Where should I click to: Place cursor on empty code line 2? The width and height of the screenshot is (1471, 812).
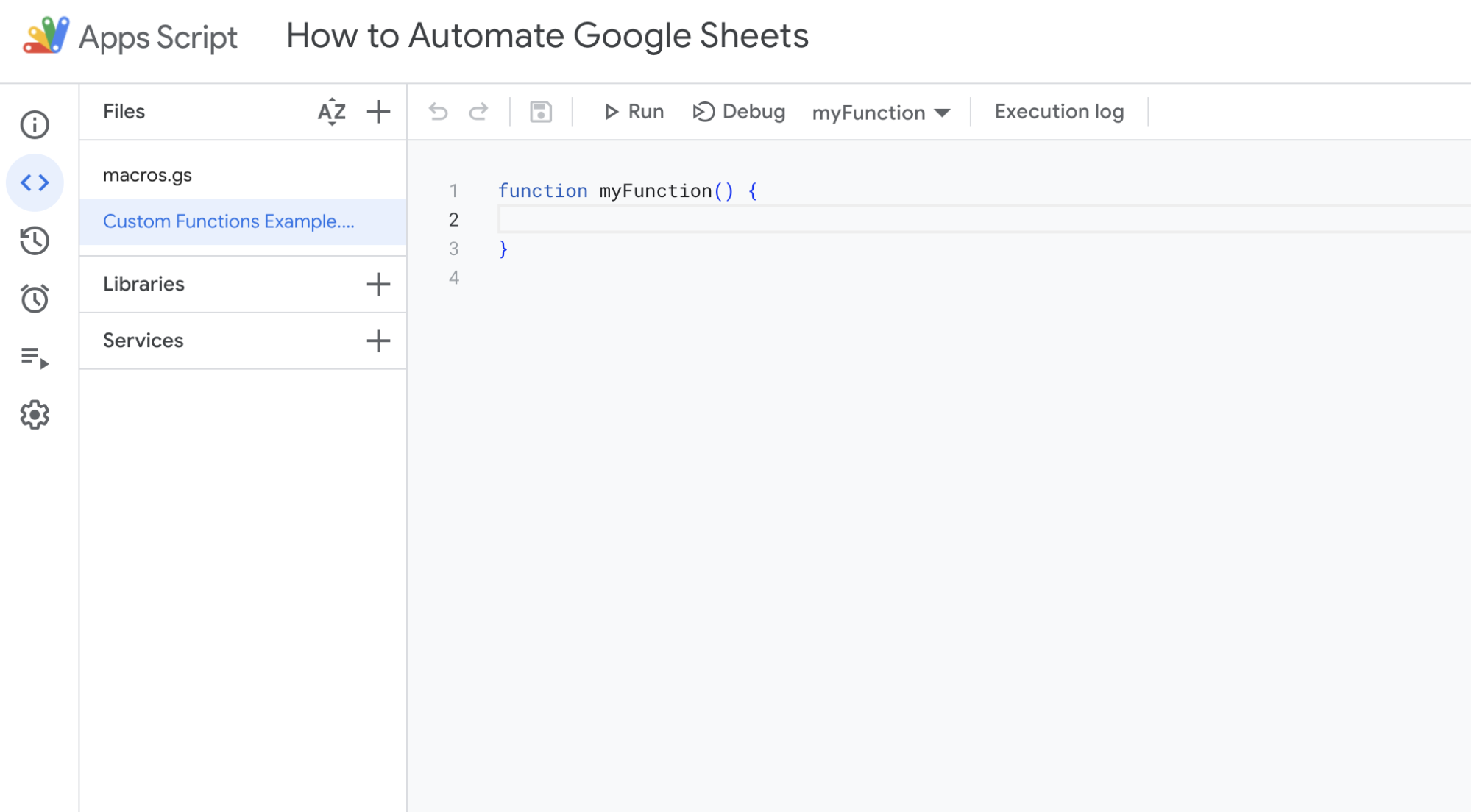point(984,220)
